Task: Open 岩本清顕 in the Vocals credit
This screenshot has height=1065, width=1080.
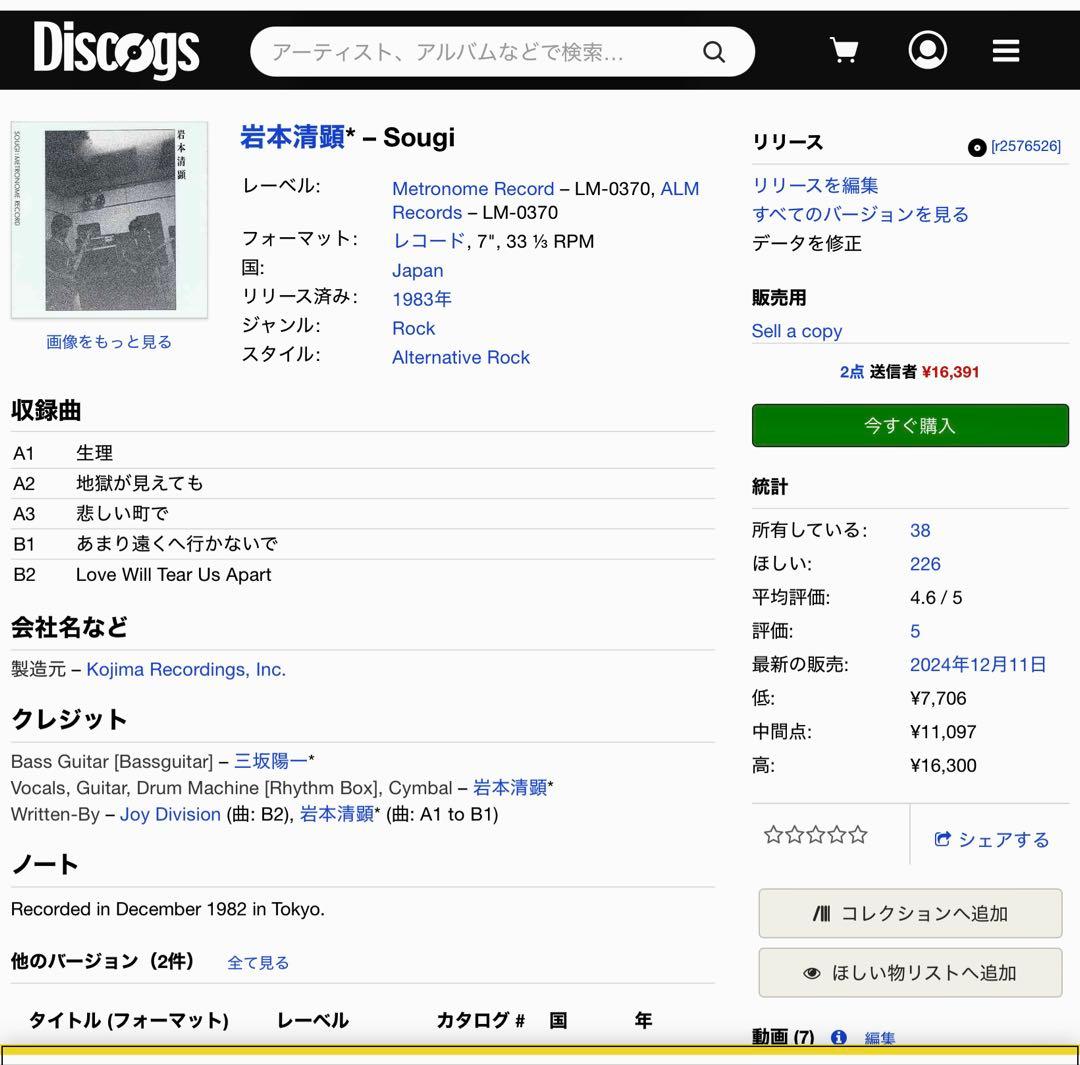Action: pos(510,787)
